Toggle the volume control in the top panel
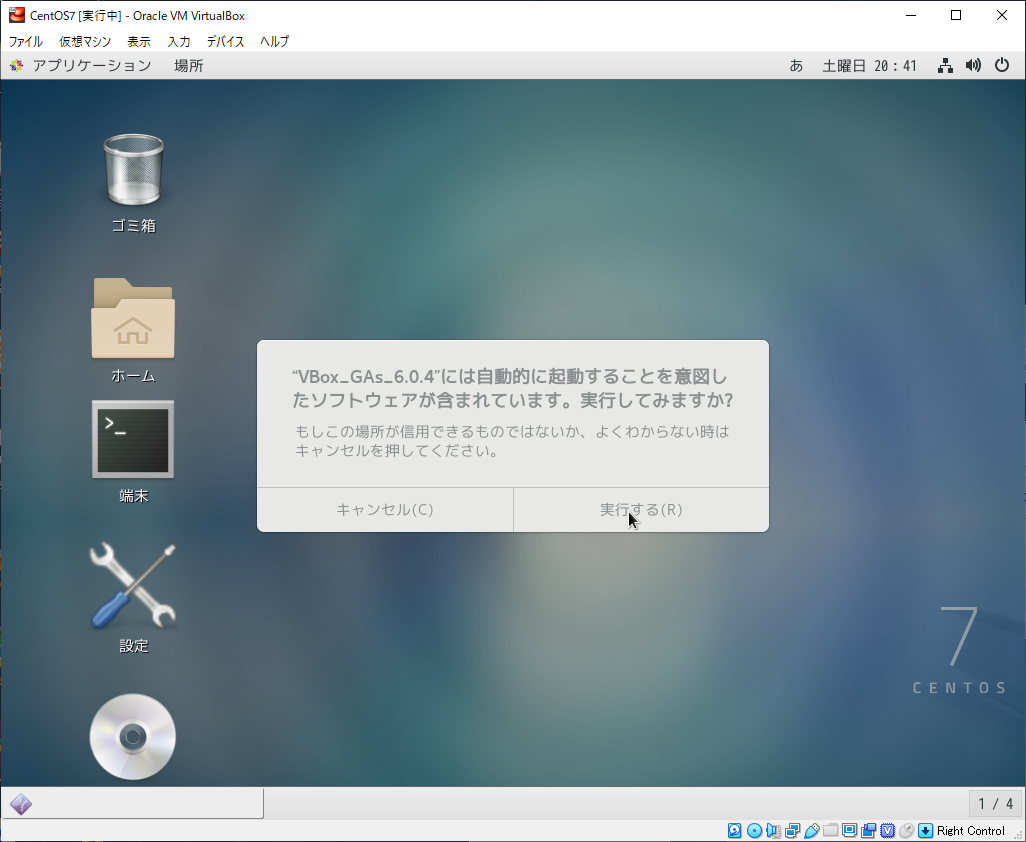 click(973, 64)
